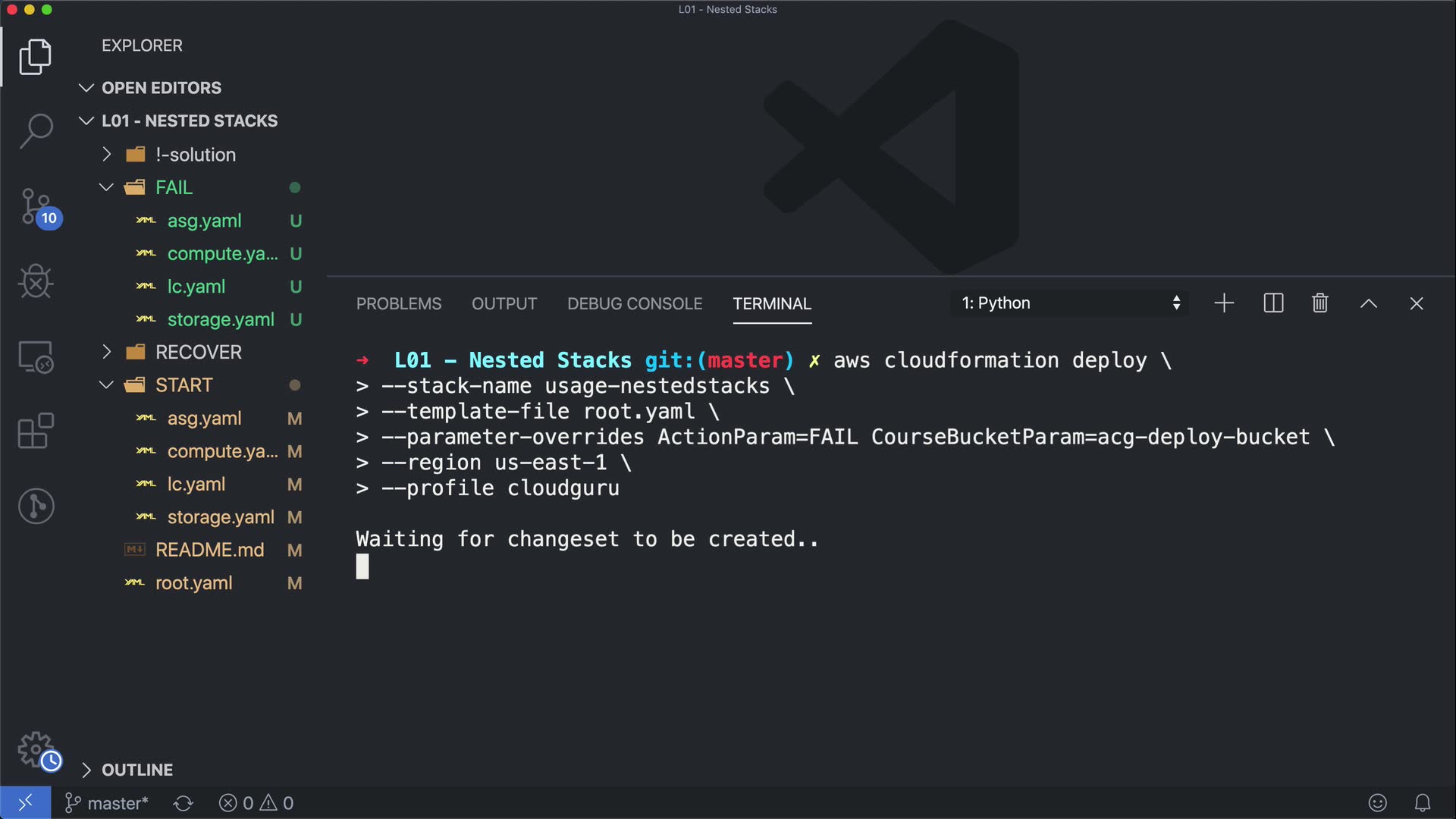1456x819 pixels.
Task: Click errors and warnings count in status bar
Action: tap(256, 803)
